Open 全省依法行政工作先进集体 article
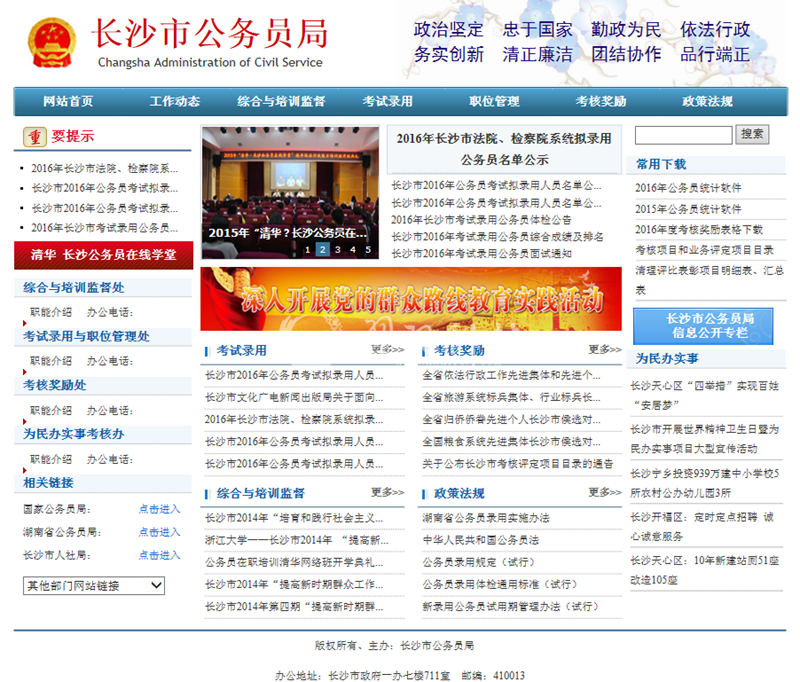Image resolution: width=800 pixels, height=682 pixels. click(511, 375)
